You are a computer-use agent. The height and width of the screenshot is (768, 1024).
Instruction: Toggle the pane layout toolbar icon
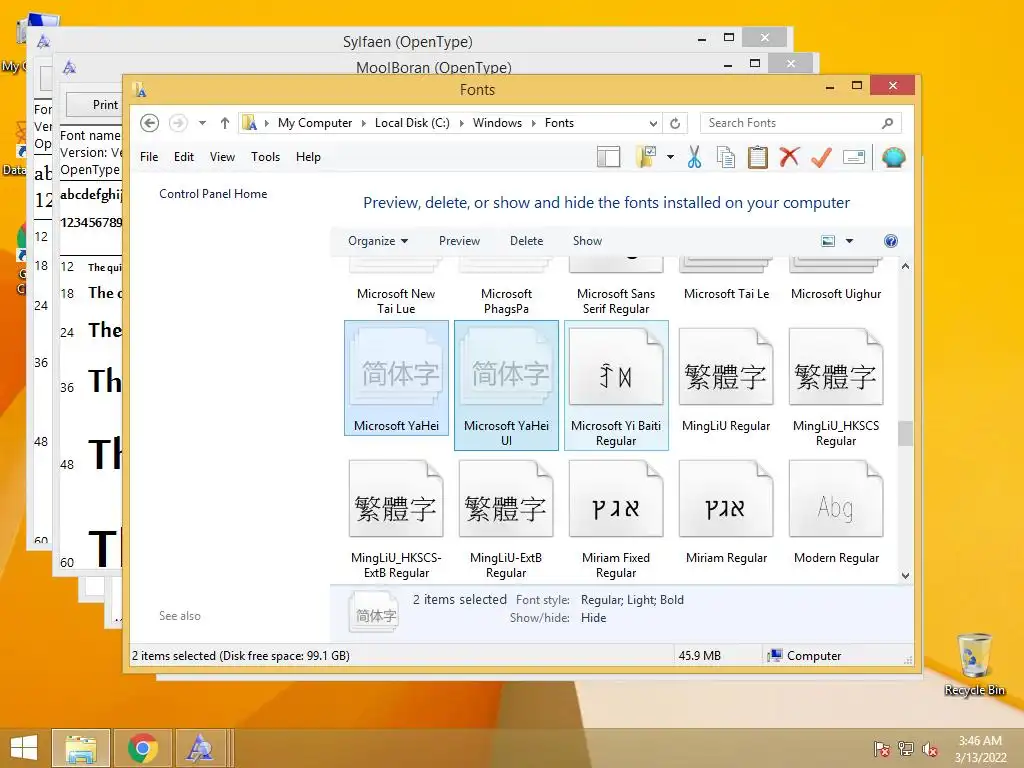pos(609,157)
